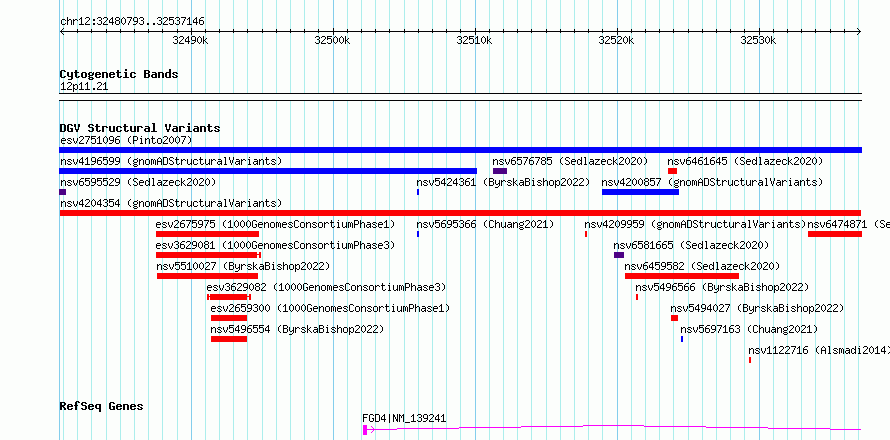Image resolution: width=890 pixels, height=440 pixels.
Task: Click the chr12:32480793..32537146 region text
Action: [132, 22]
